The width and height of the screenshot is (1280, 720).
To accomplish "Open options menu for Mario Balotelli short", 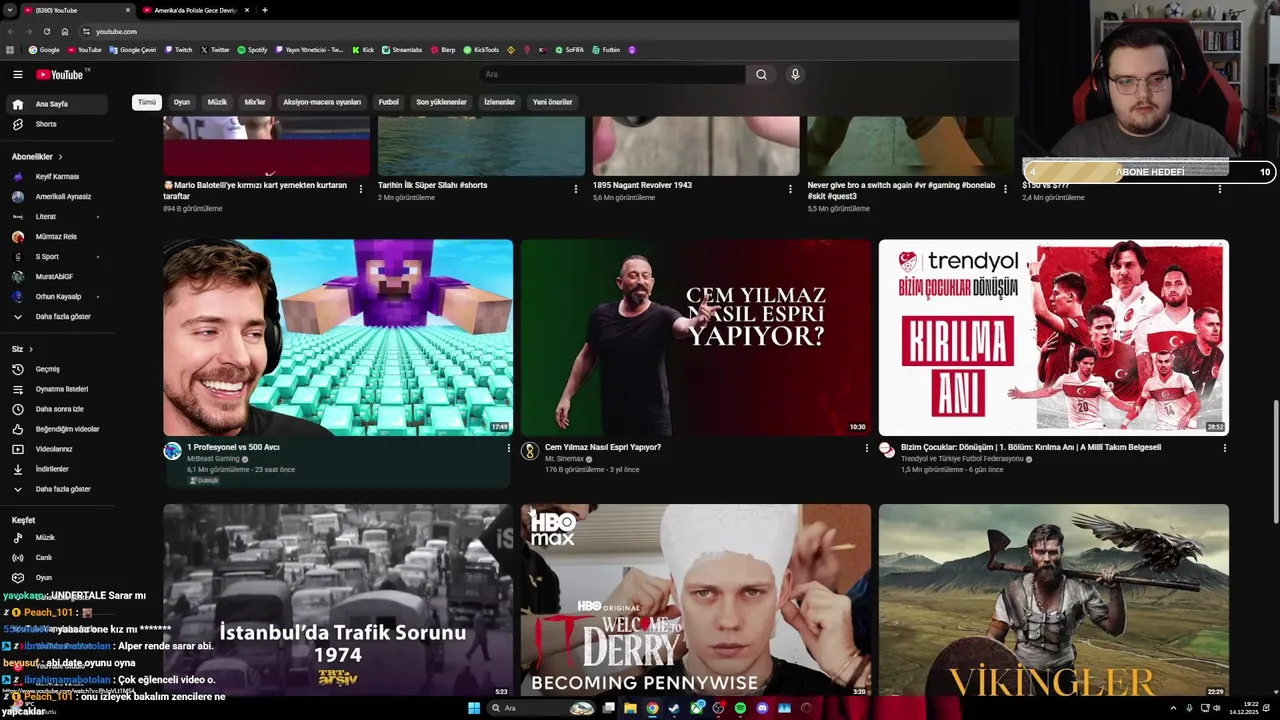I will coord(361,189).
